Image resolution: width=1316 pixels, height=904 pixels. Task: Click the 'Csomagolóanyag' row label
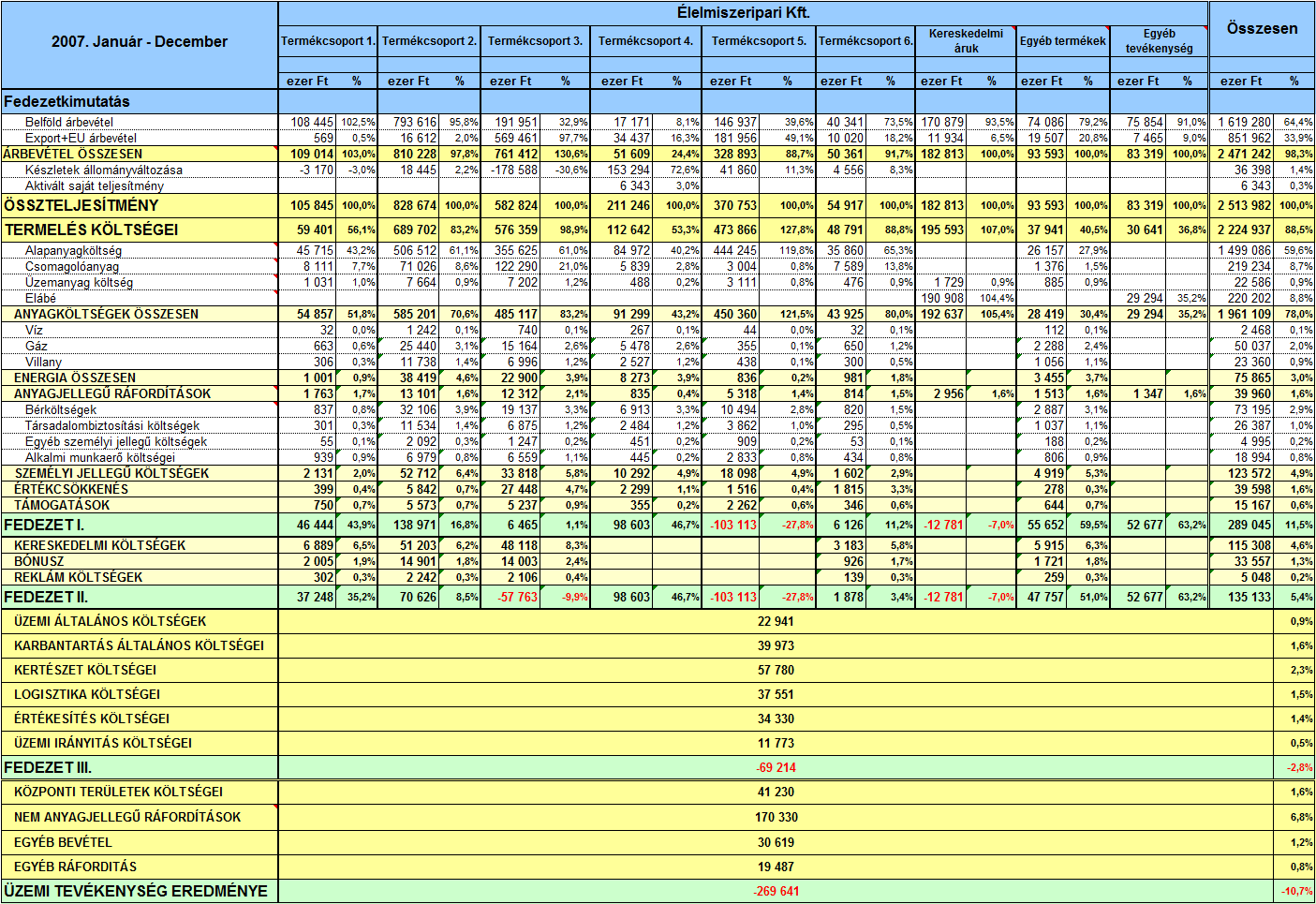pyautogui.click(x=72, y=267)
